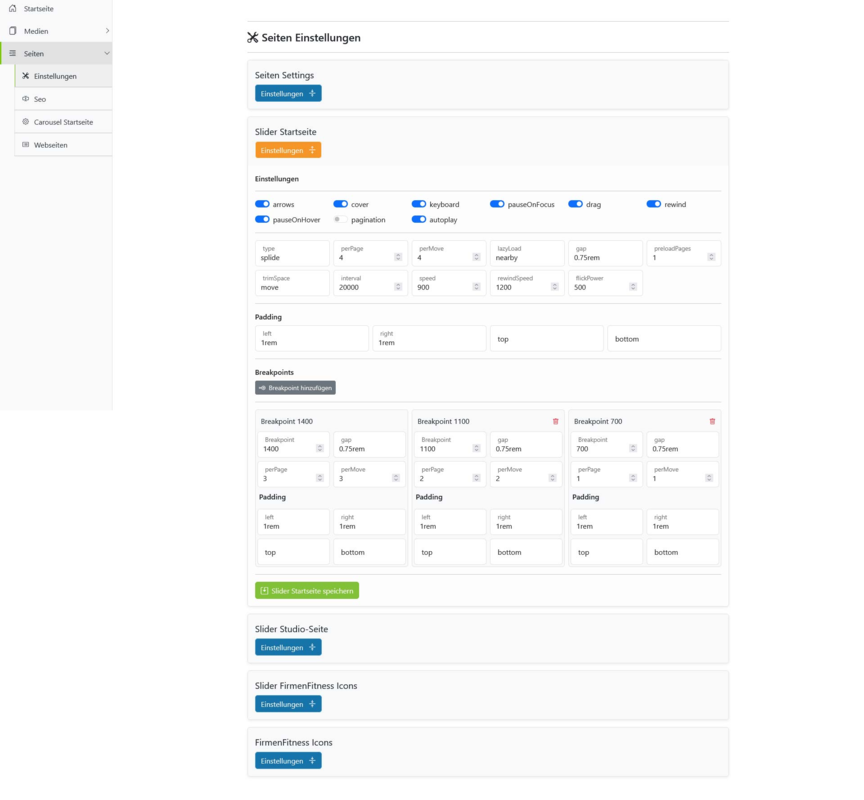The width and height of the screenshot is (864, 800).
Task: Click the interval input field showing 20000
Action: (370, 283)
